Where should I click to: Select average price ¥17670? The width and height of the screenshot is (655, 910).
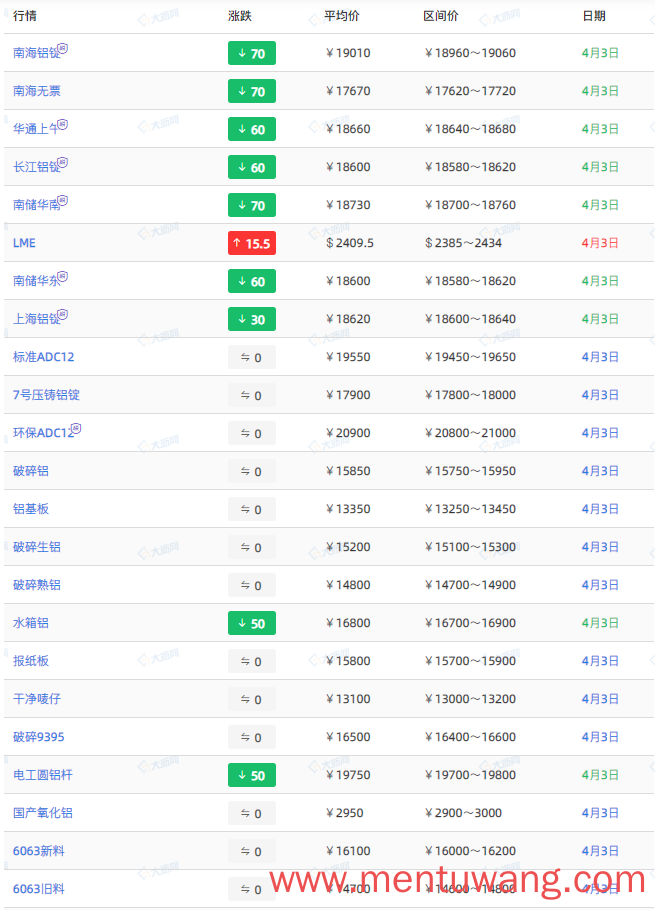coord(348,91)
